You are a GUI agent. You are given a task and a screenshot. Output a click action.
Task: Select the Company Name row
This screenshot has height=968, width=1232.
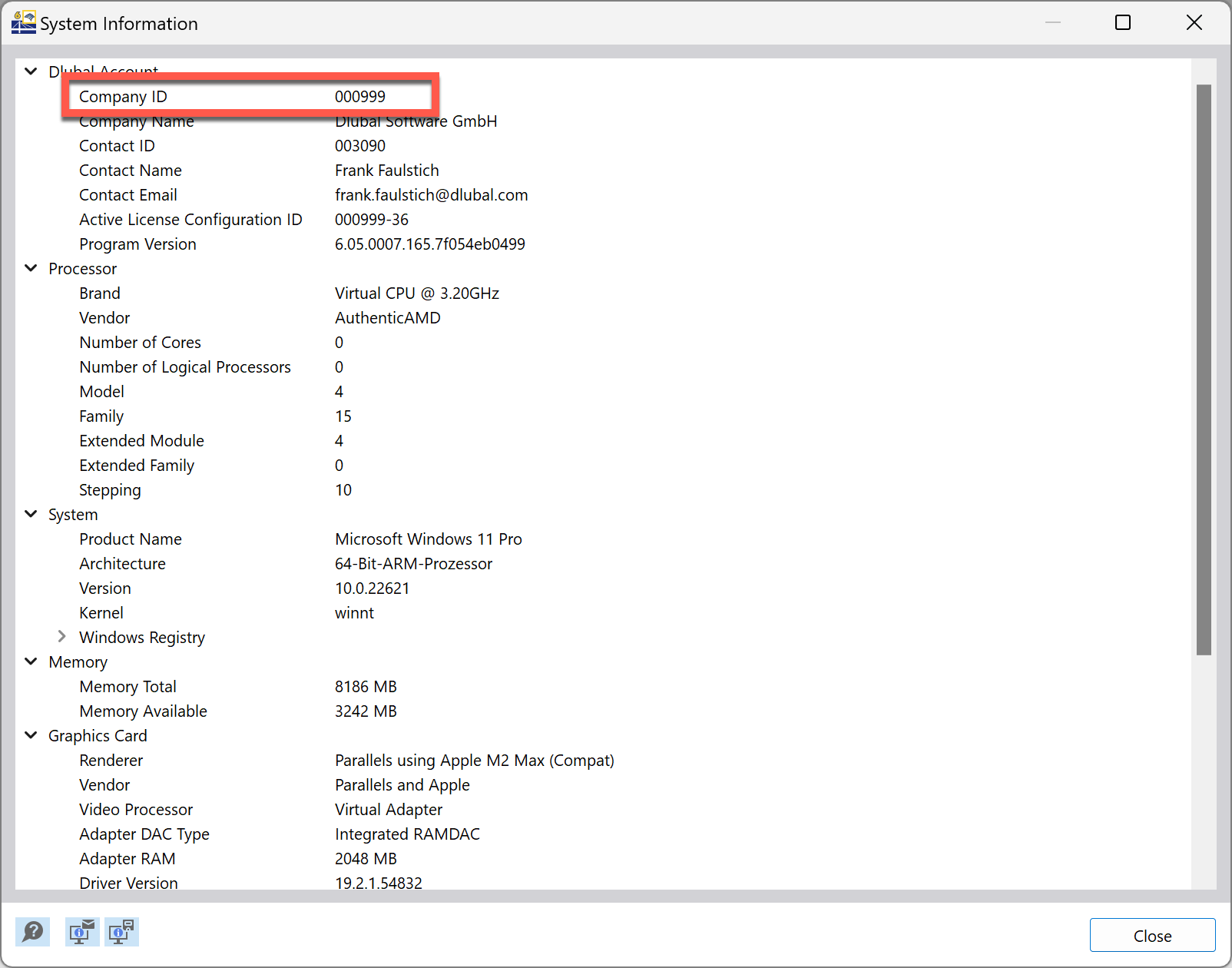pos(603,121)
